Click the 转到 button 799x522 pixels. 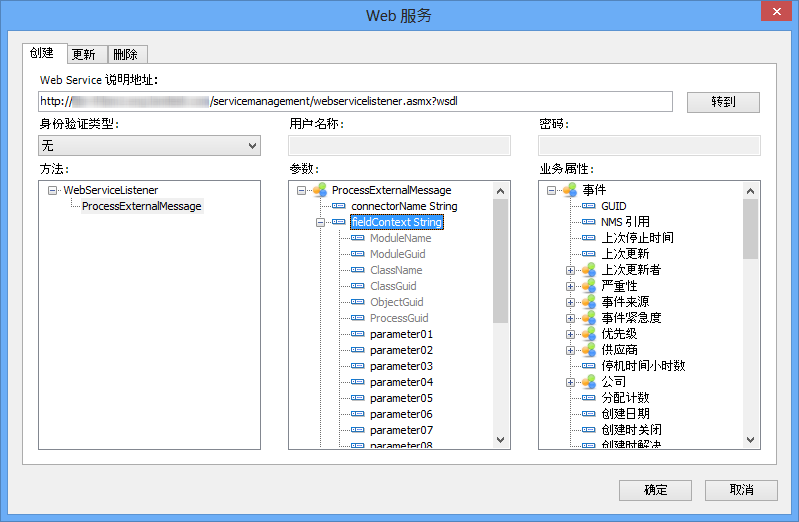[723, 102]
